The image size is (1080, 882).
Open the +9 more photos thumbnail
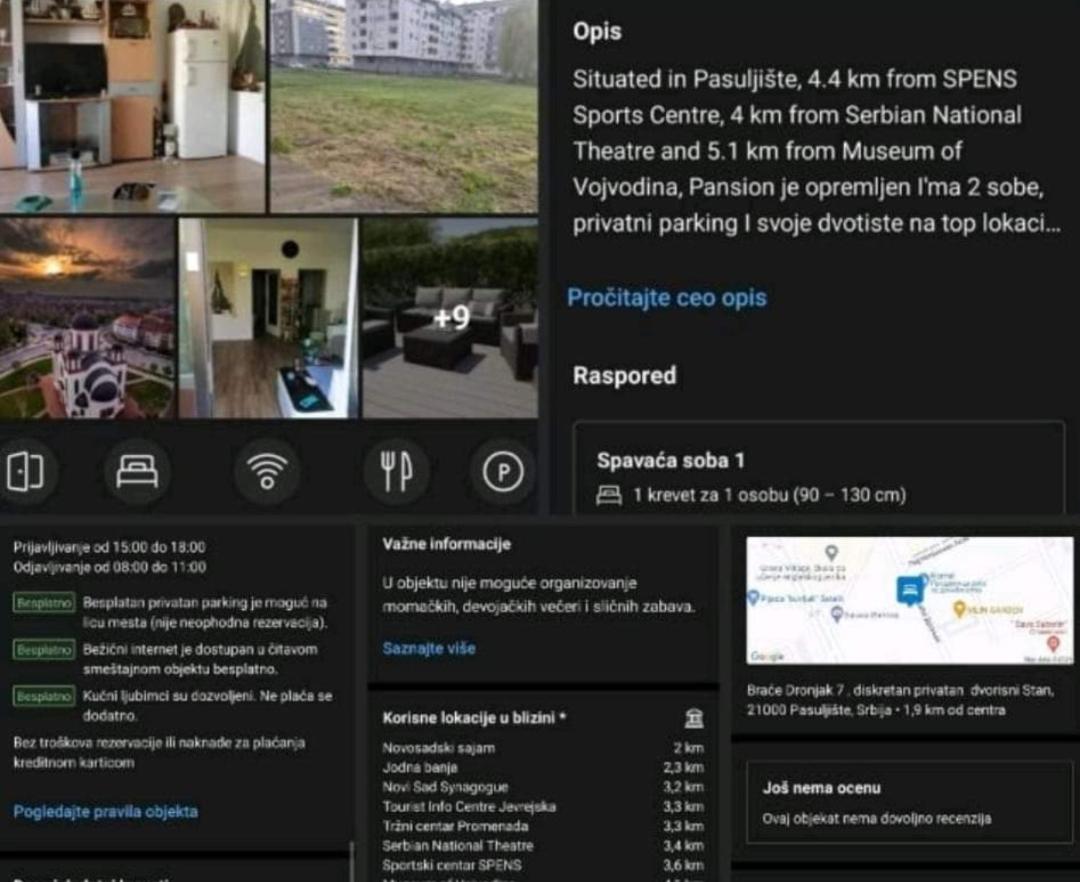tap(450, 318)
